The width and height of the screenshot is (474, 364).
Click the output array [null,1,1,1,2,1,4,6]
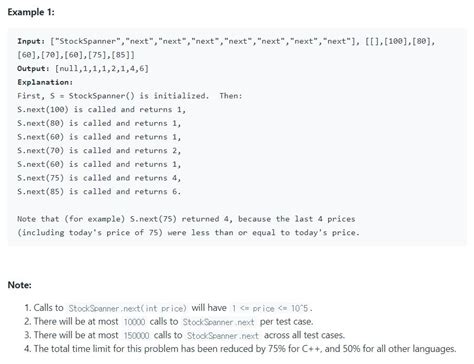coord(102,69)
